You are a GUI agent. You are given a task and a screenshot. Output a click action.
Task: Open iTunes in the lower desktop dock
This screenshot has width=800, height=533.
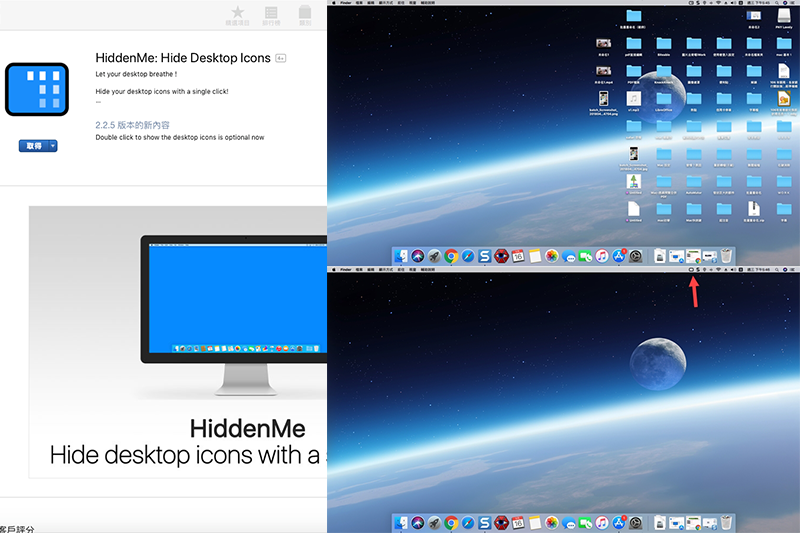[602, 522]
